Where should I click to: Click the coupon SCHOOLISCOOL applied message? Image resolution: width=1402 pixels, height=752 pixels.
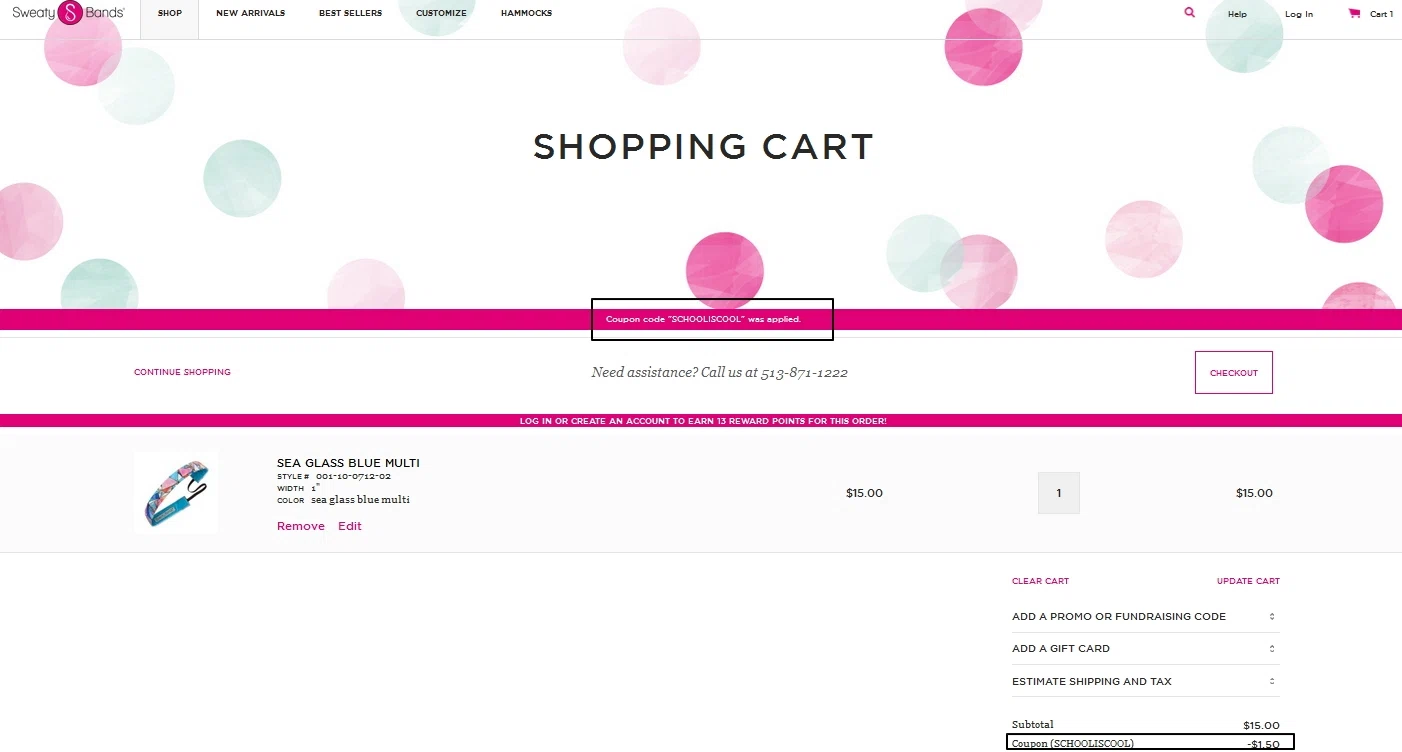(704, 319)
